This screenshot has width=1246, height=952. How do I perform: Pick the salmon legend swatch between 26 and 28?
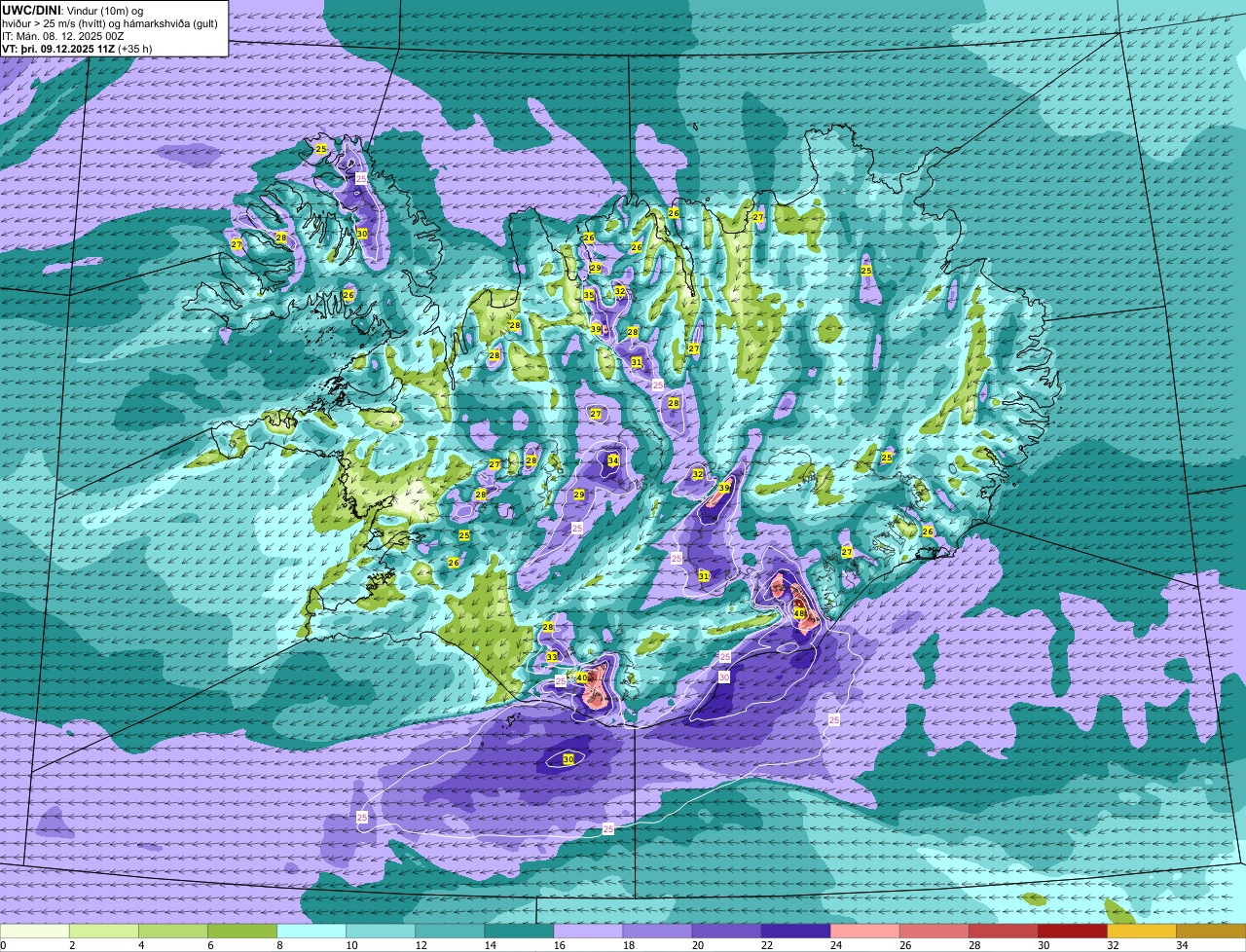point(934,932)
